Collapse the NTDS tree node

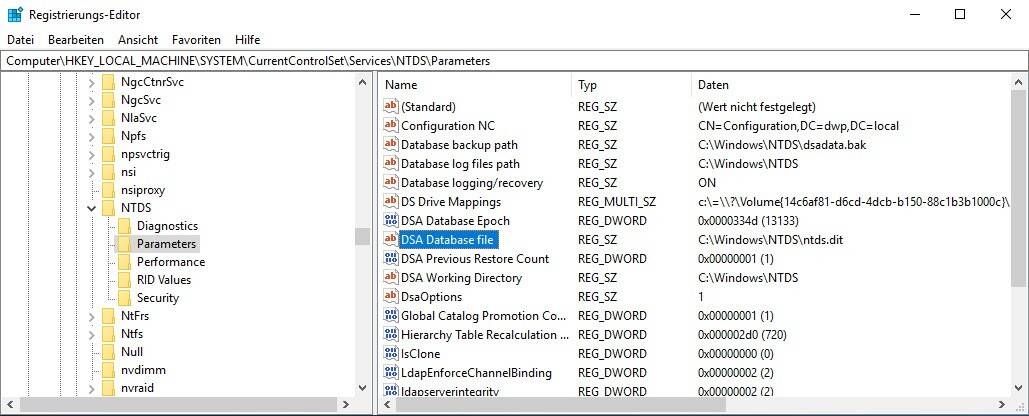pyautogui.click(x=92, y=208)
